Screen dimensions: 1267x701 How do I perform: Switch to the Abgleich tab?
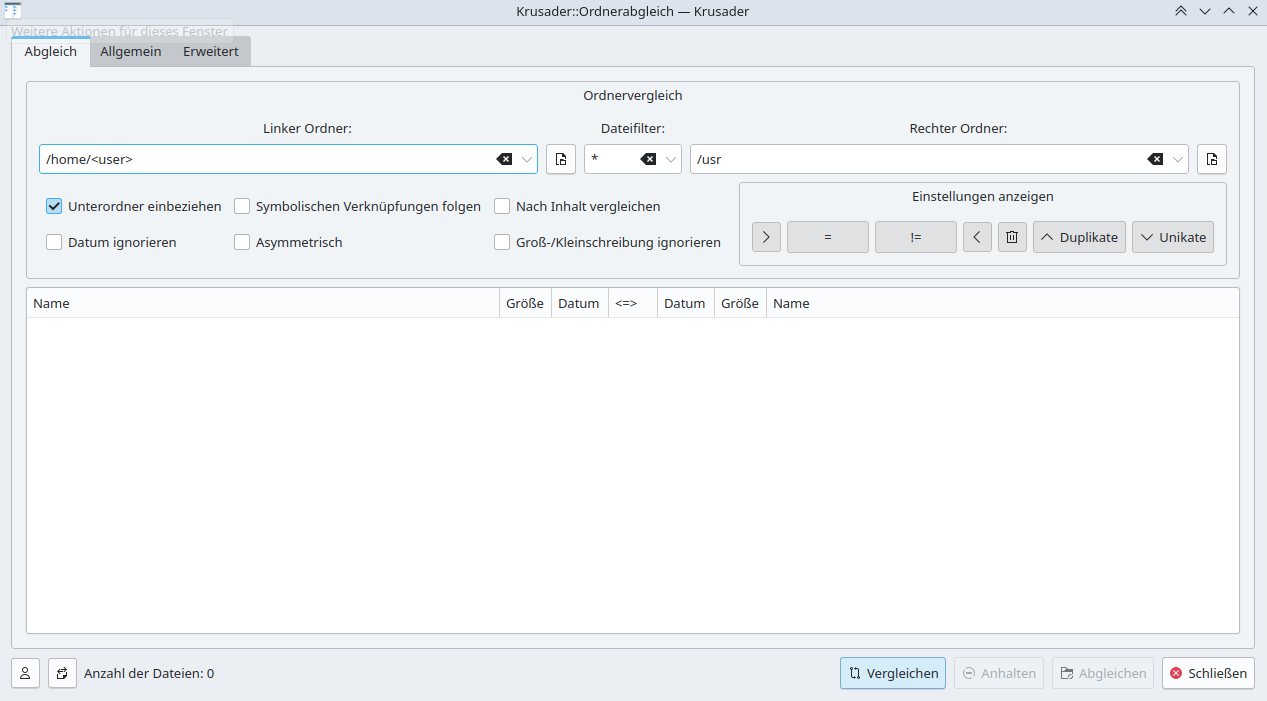tap(50, 51)
